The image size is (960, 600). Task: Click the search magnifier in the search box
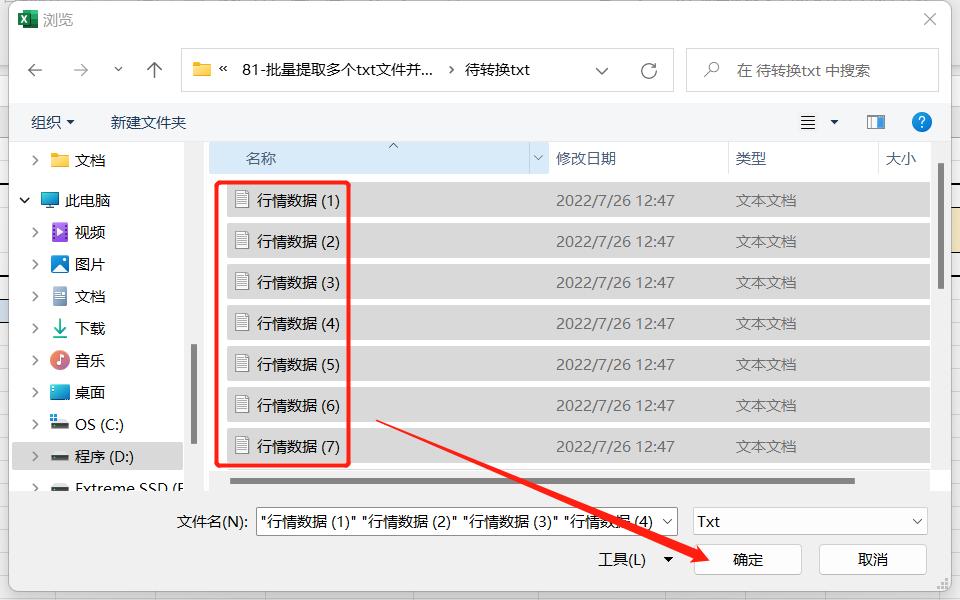[x=710, y=70]
